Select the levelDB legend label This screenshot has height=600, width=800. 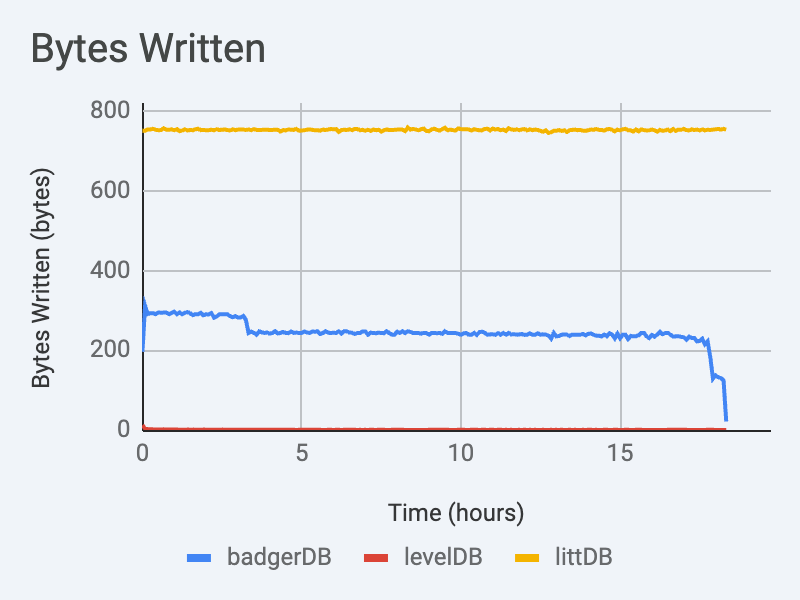442,557
